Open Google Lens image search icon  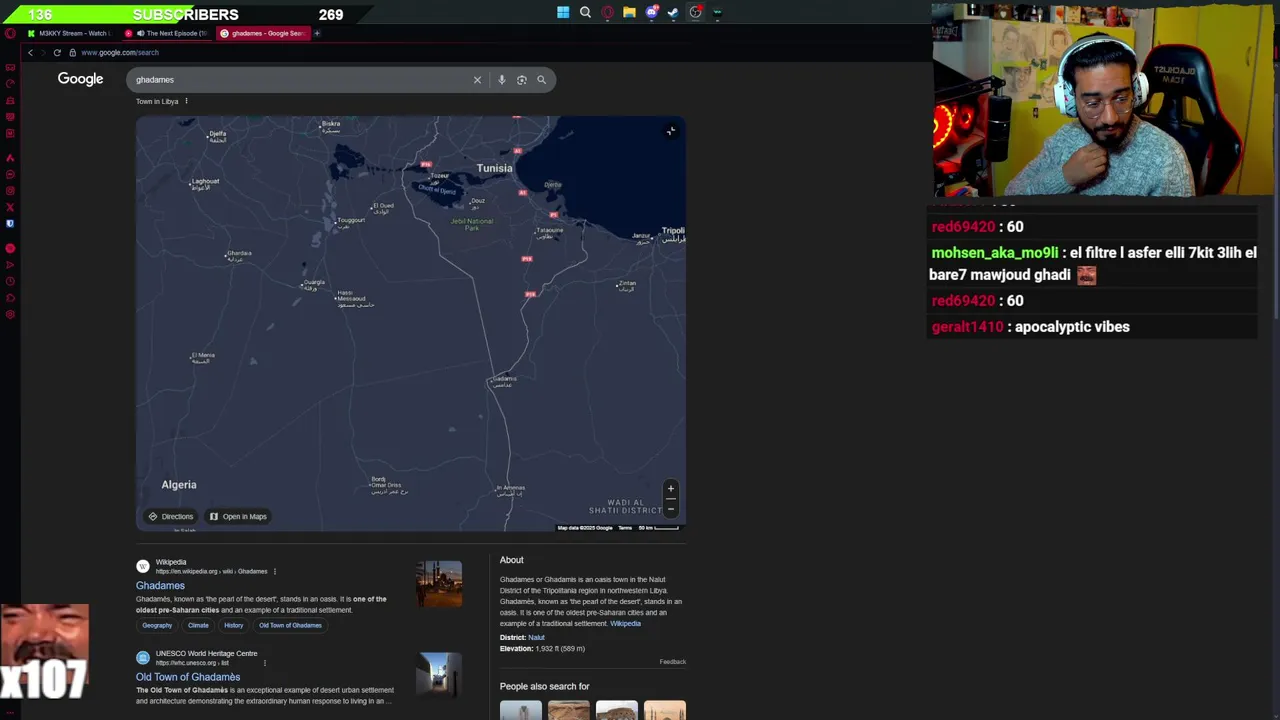pyautogui.click(x=521, y=80)
